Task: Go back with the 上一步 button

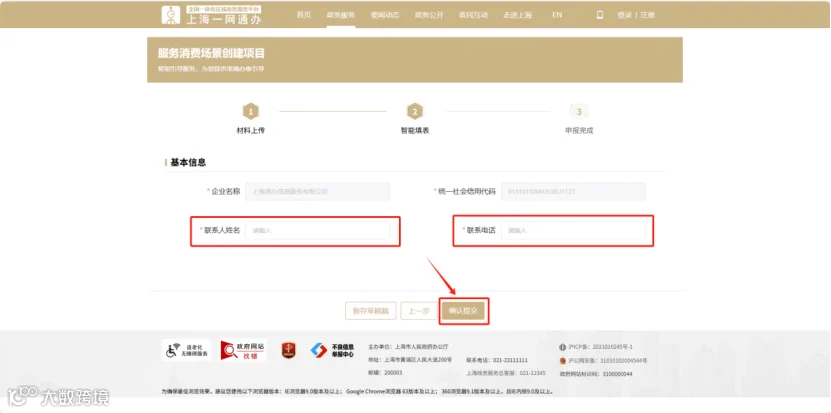Action: click(419, 311)
